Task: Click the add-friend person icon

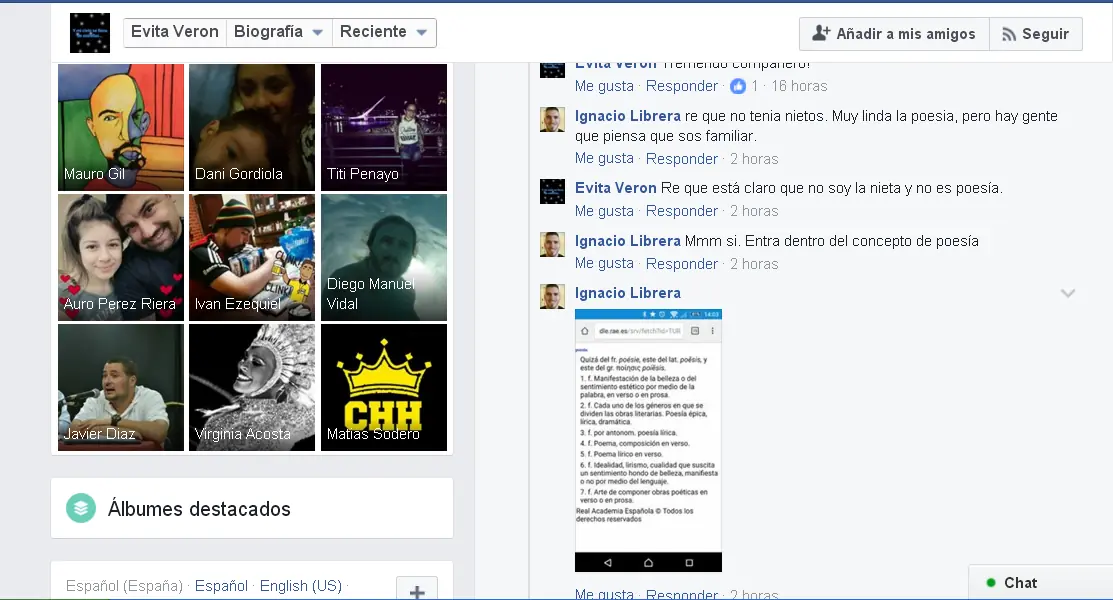Action: click(821, 33)
